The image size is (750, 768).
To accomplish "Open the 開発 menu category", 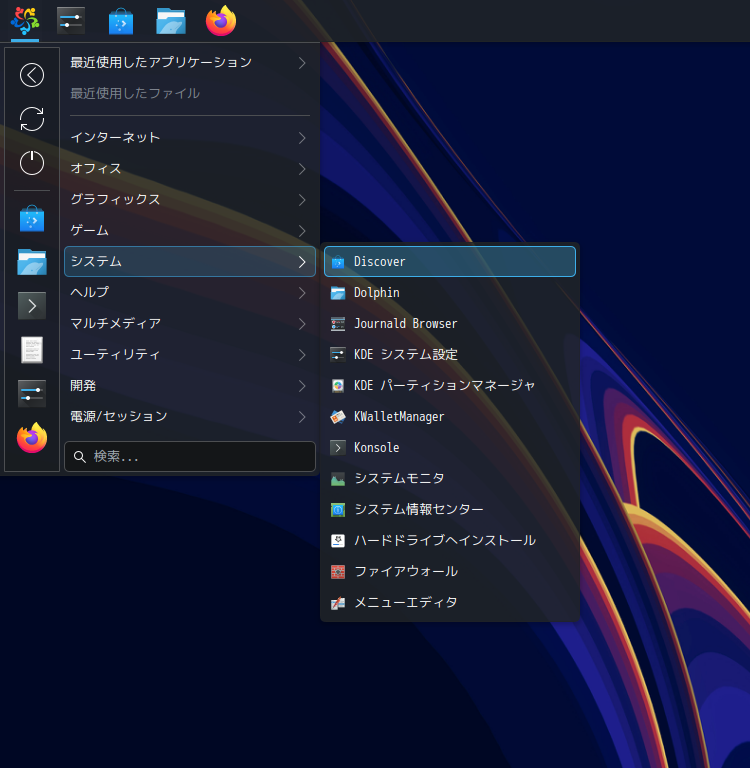I will (190, 385).
